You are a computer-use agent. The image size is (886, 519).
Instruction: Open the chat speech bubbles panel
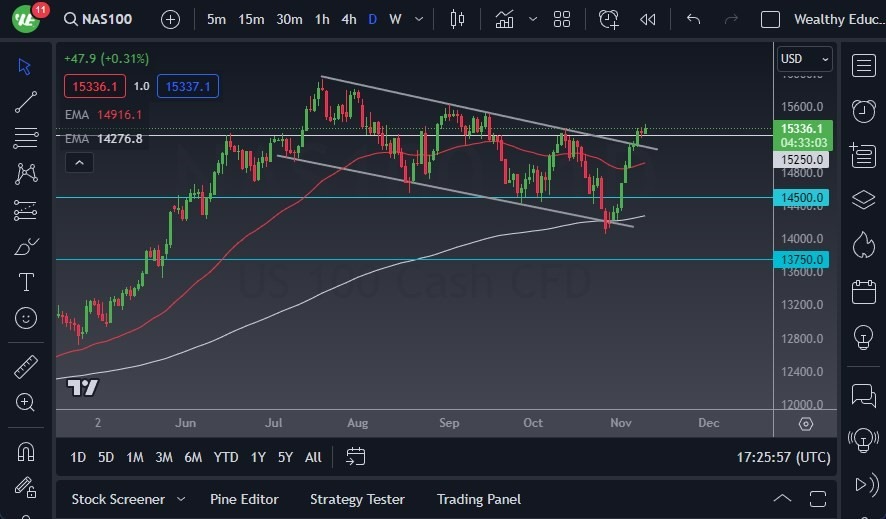[x=863, y=395]
